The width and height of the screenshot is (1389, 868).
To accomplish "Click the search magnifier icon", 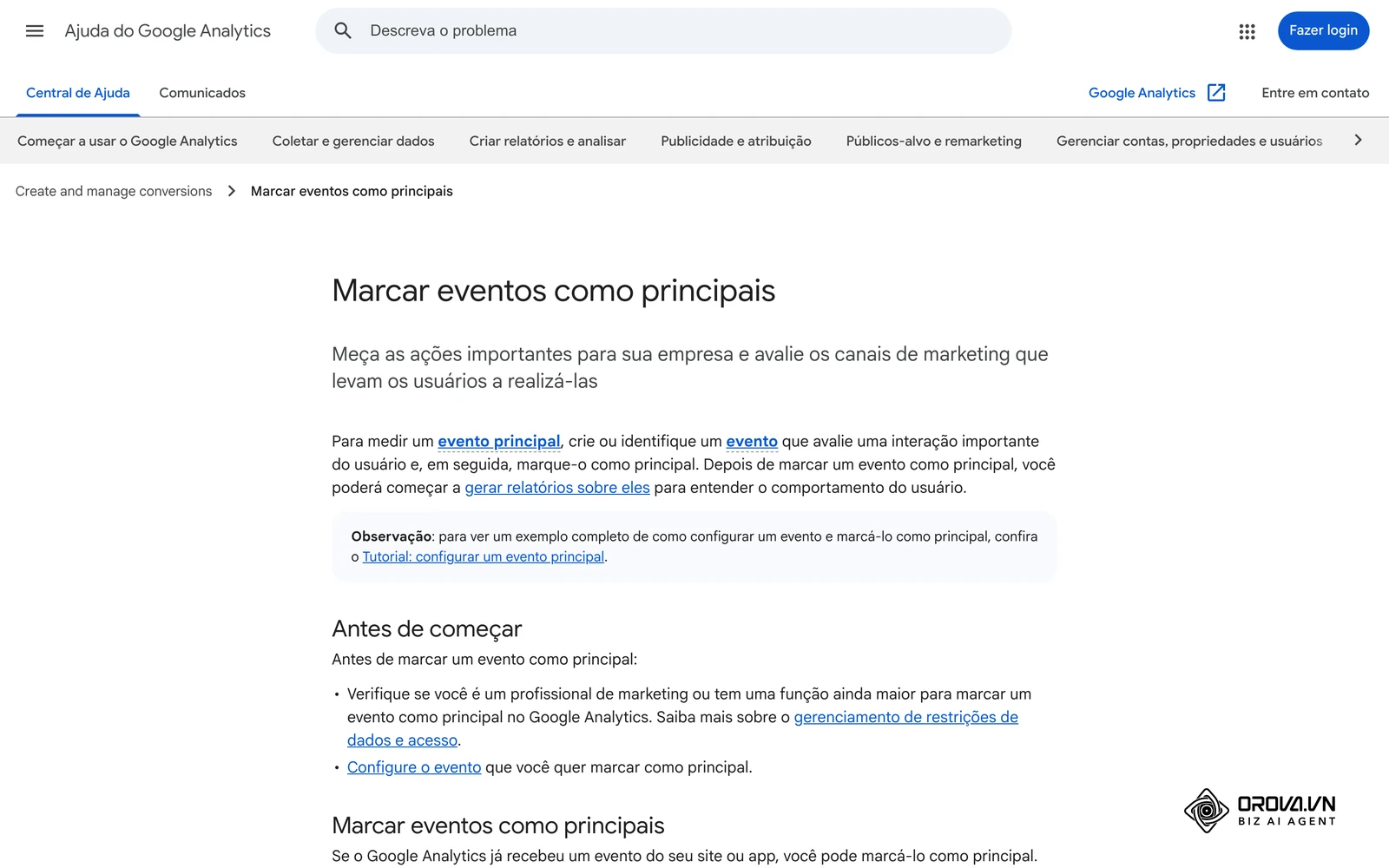I will tap(343, 31).
